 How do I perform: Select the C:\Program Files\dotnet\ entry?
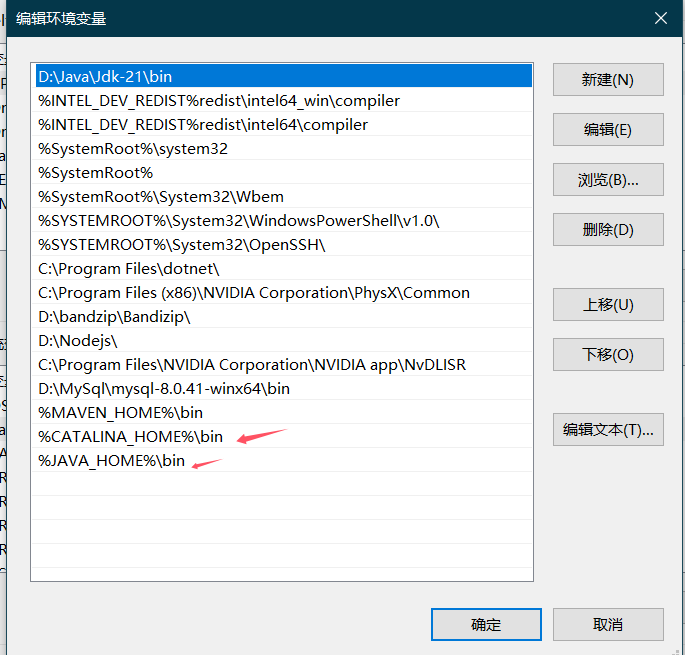(x=128, y=268)
